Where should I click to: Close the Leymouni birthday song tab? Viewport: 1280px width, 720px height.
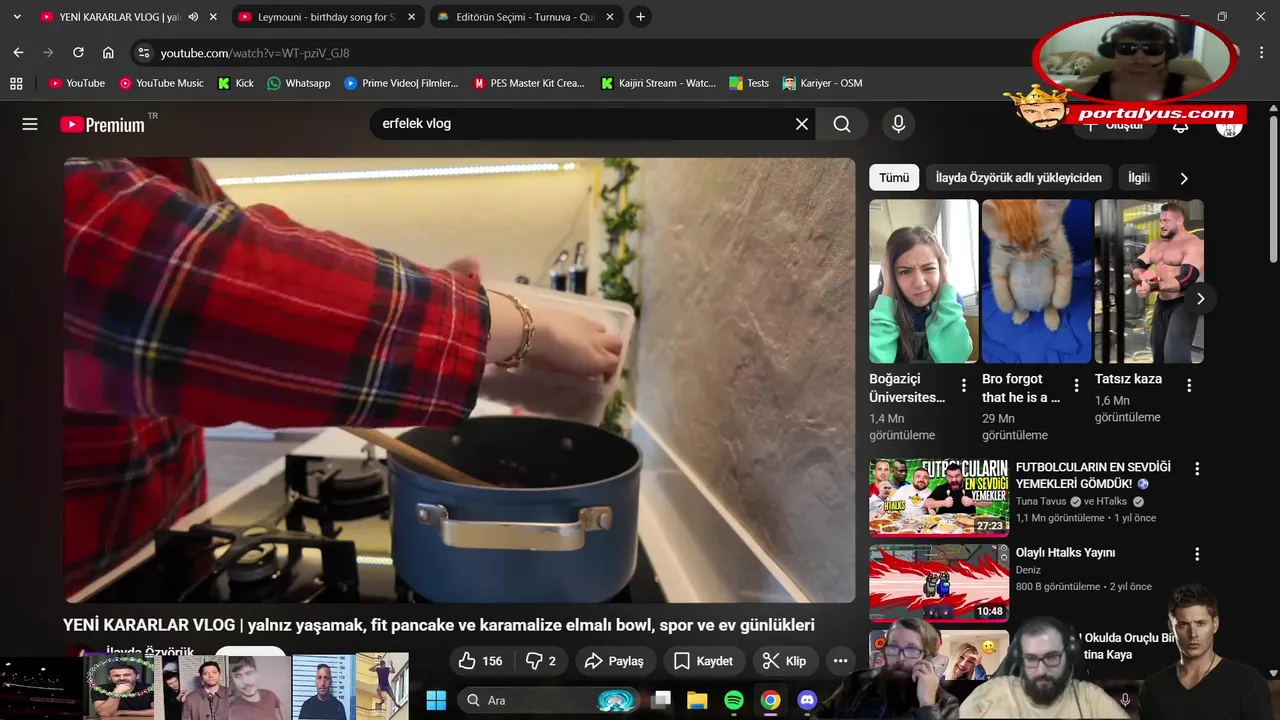point(411,17)
